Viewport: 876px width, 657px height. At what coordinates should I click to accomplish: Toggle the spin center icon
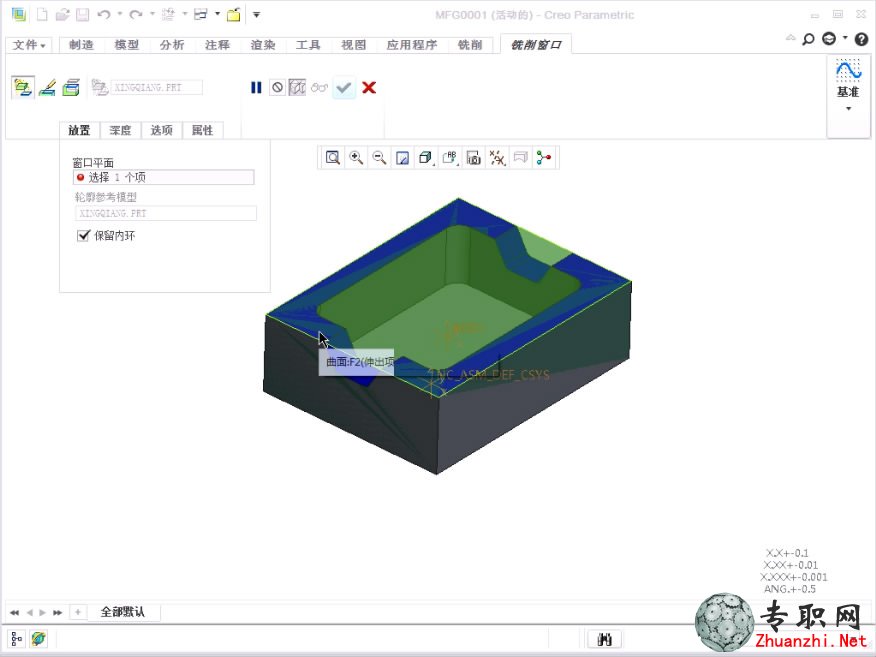click(544, 158)
